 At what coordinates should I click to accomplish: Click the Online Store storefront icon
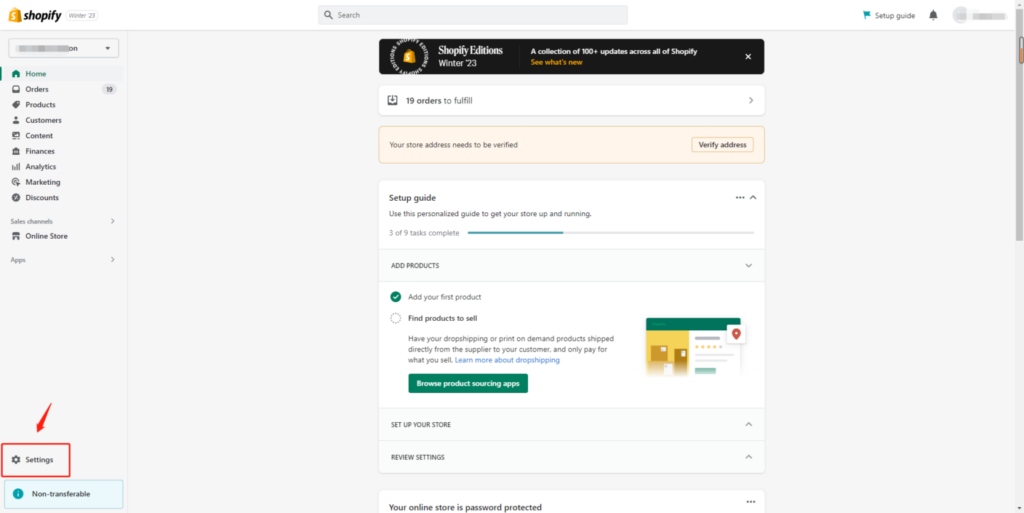click(16, 236)
